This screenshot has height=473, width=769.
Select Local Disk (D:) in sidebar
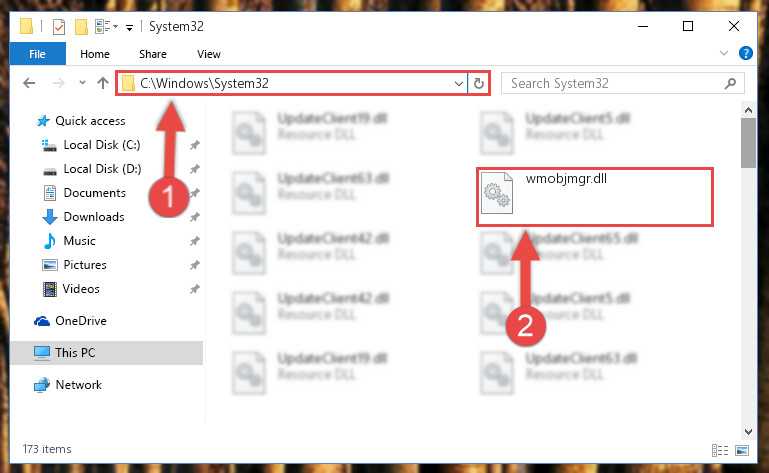tap(103, 169)
